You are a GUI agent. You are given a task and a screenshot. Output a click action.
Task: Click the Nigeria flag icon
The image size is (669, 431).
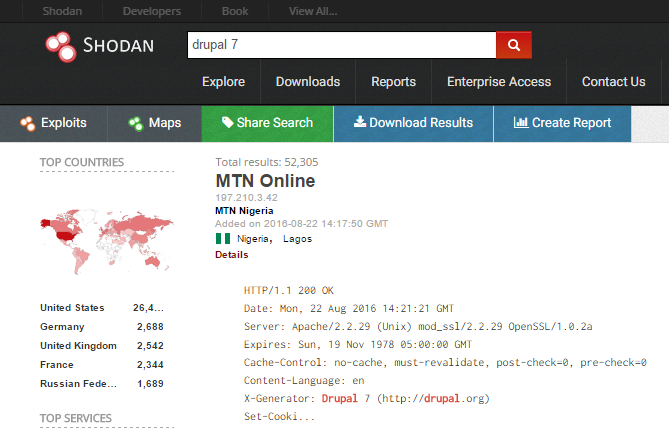coord(223,239)
